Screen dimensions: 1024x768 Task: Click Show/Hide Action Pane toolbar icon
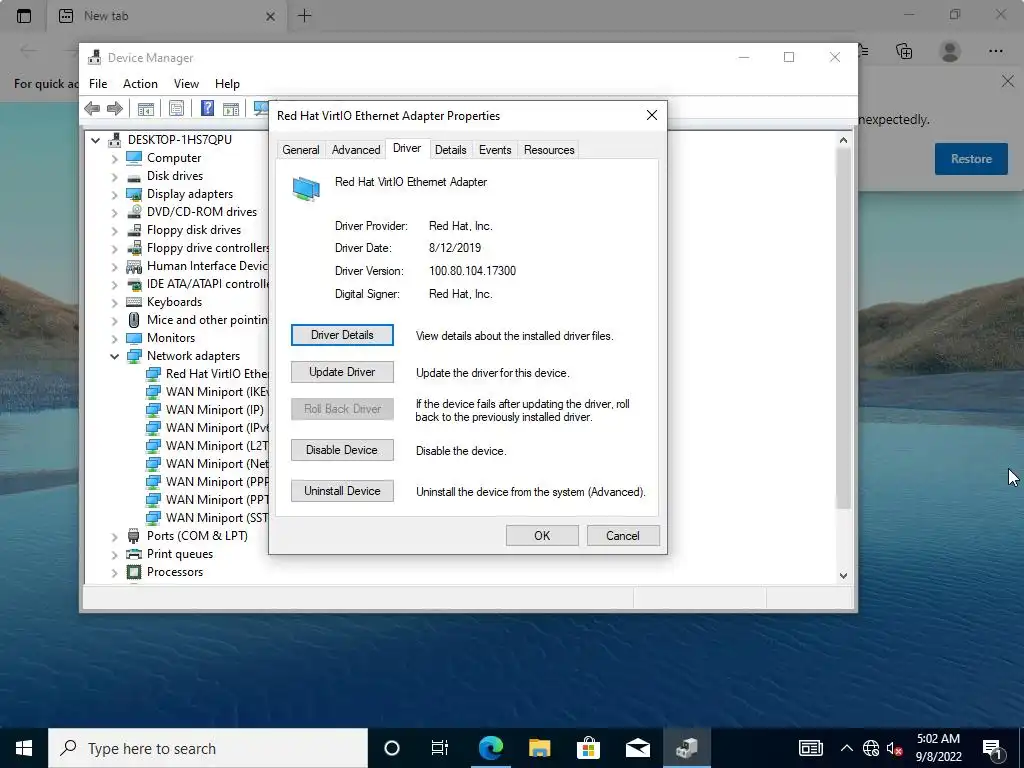click(x=231, y=108)
